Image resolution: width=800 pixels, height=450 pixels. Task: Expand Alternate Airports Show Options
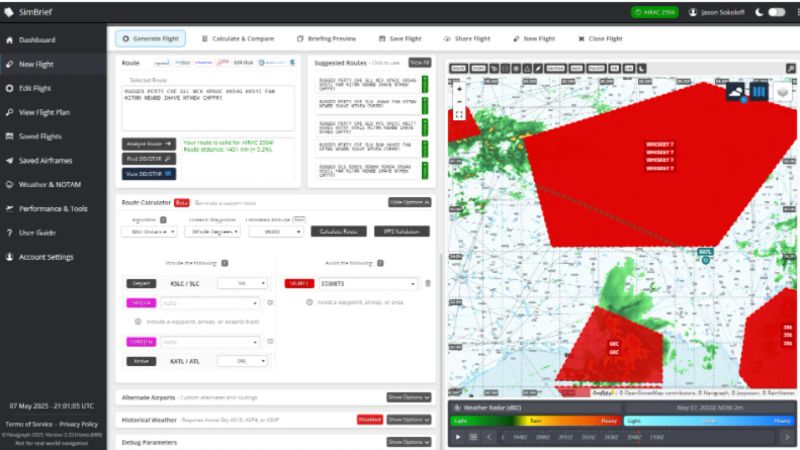tap(409, 397)
